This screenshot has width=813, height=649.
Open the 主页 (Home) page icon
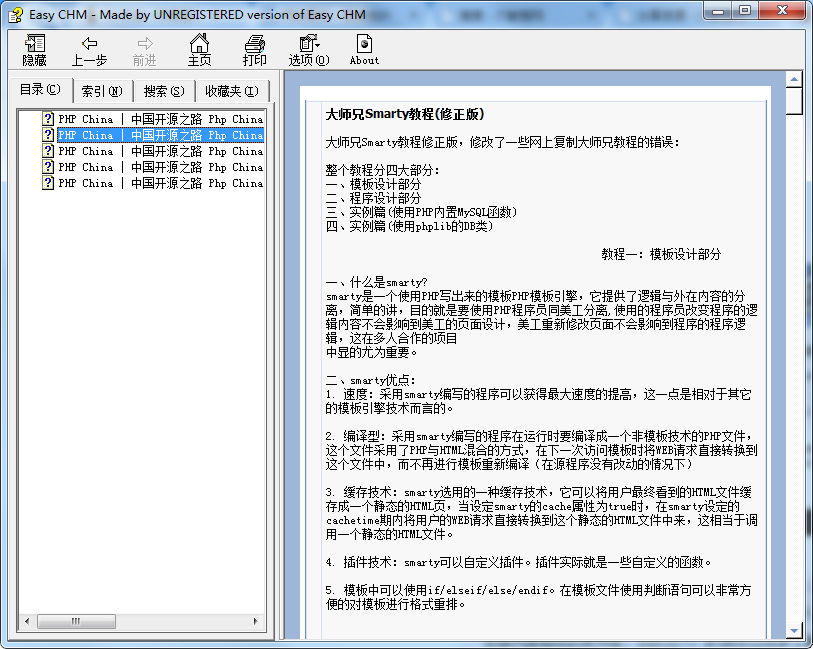(200, 48)
